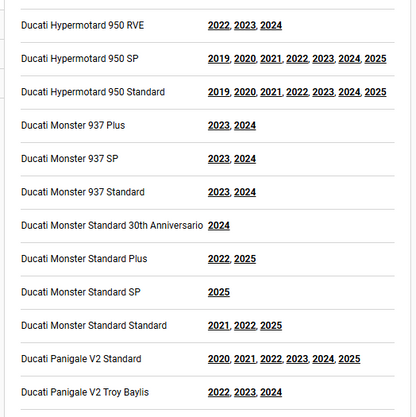Select 2022 for Panigale V2 Troy Baylis
416x417 pixels.
(x=219, y=392)
